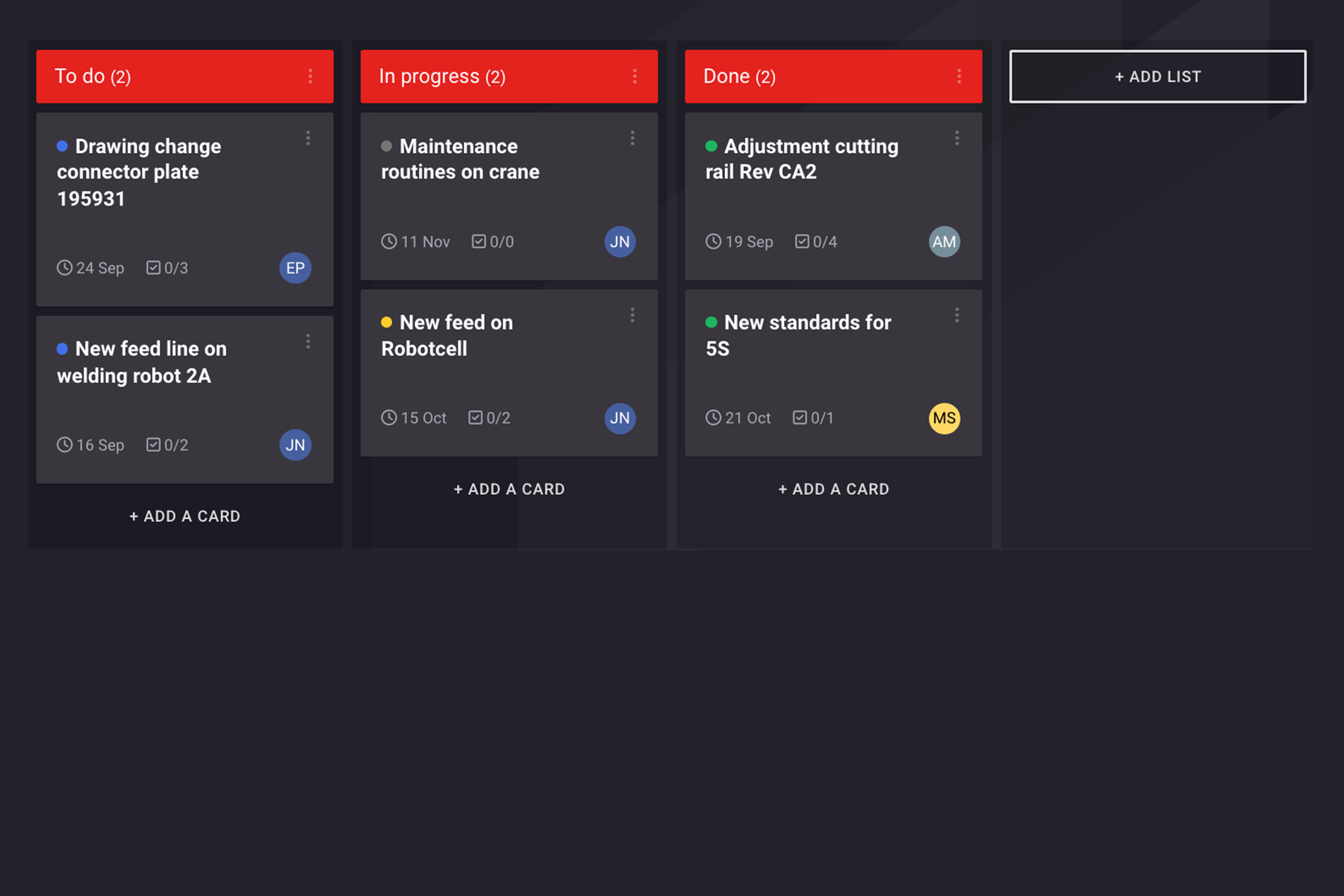Click the EP assignee avatar

tap(296, 268)
